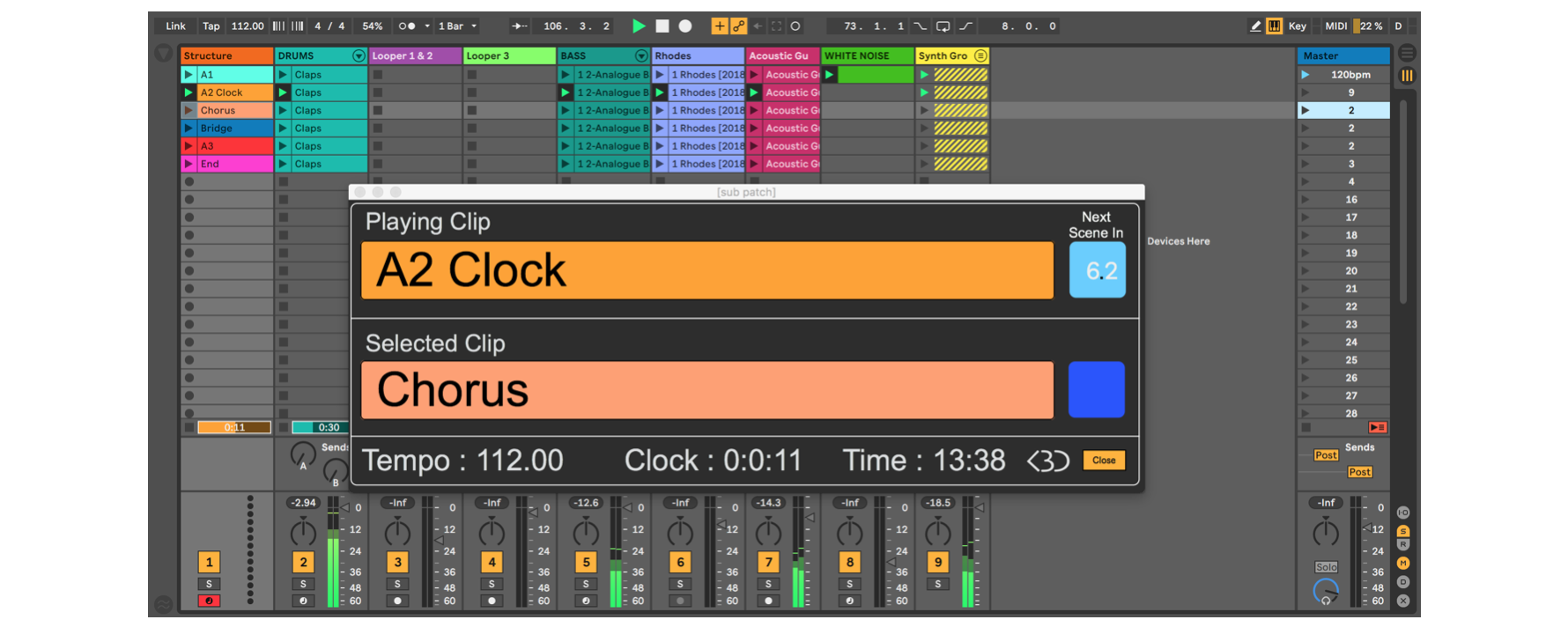Select the Structure track header
The width and height of the screenshot is (1568, 627).
coord(227,55)
